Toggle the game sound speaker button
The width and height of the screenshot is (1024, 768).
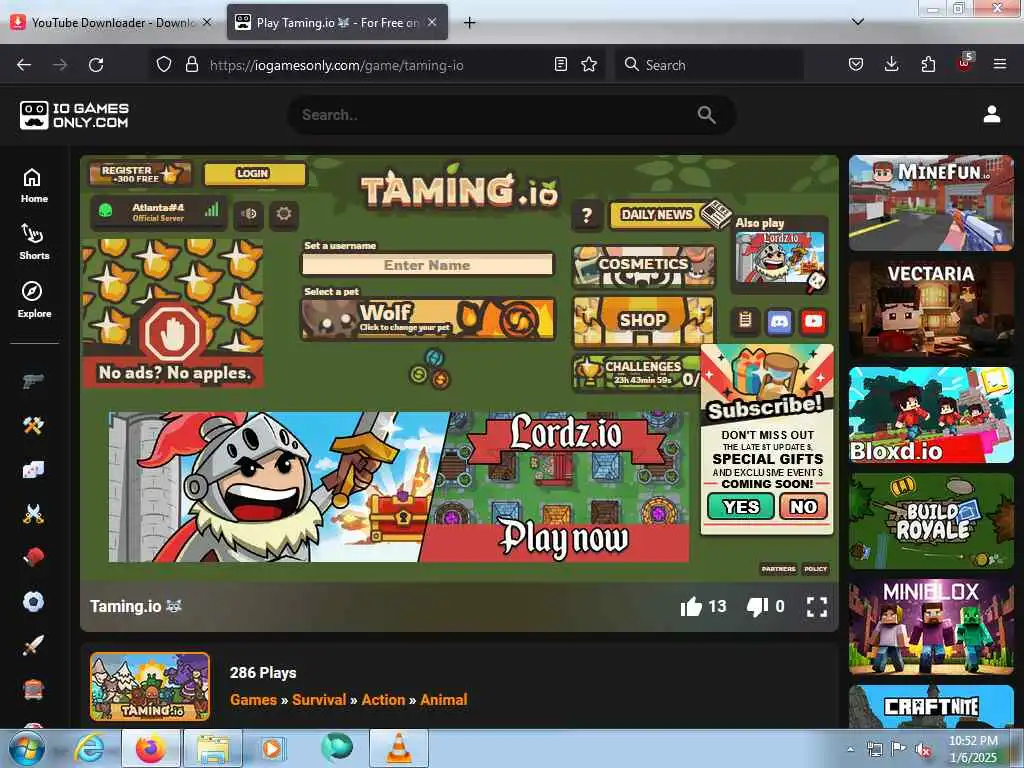pos(249,214)
